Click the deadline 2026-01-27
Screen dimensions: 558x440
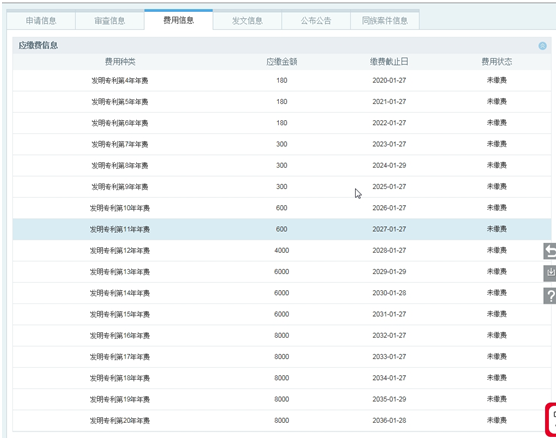coord(389,208)
